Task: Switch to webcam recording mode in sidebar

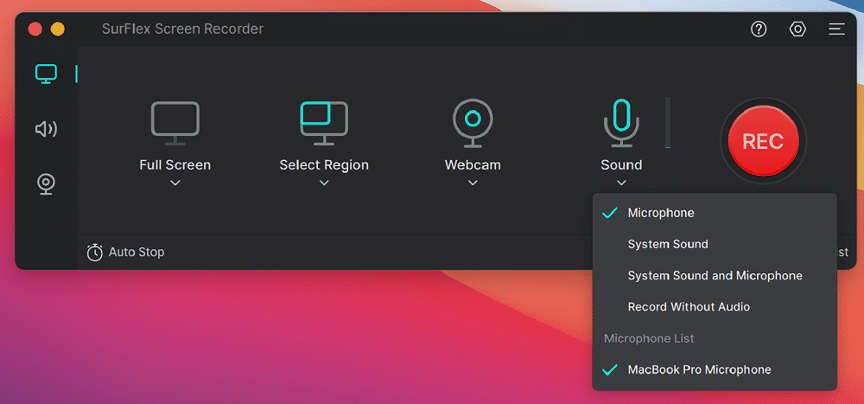Action: tap(46, 184)
